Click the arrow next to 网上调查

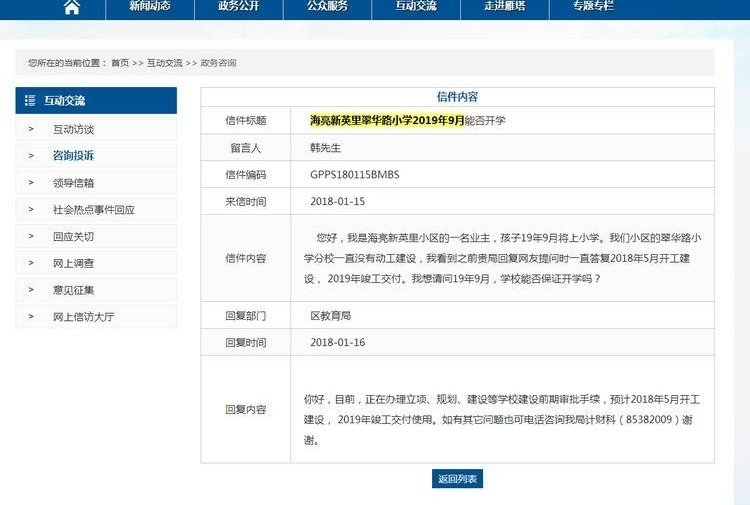point(31,263)
